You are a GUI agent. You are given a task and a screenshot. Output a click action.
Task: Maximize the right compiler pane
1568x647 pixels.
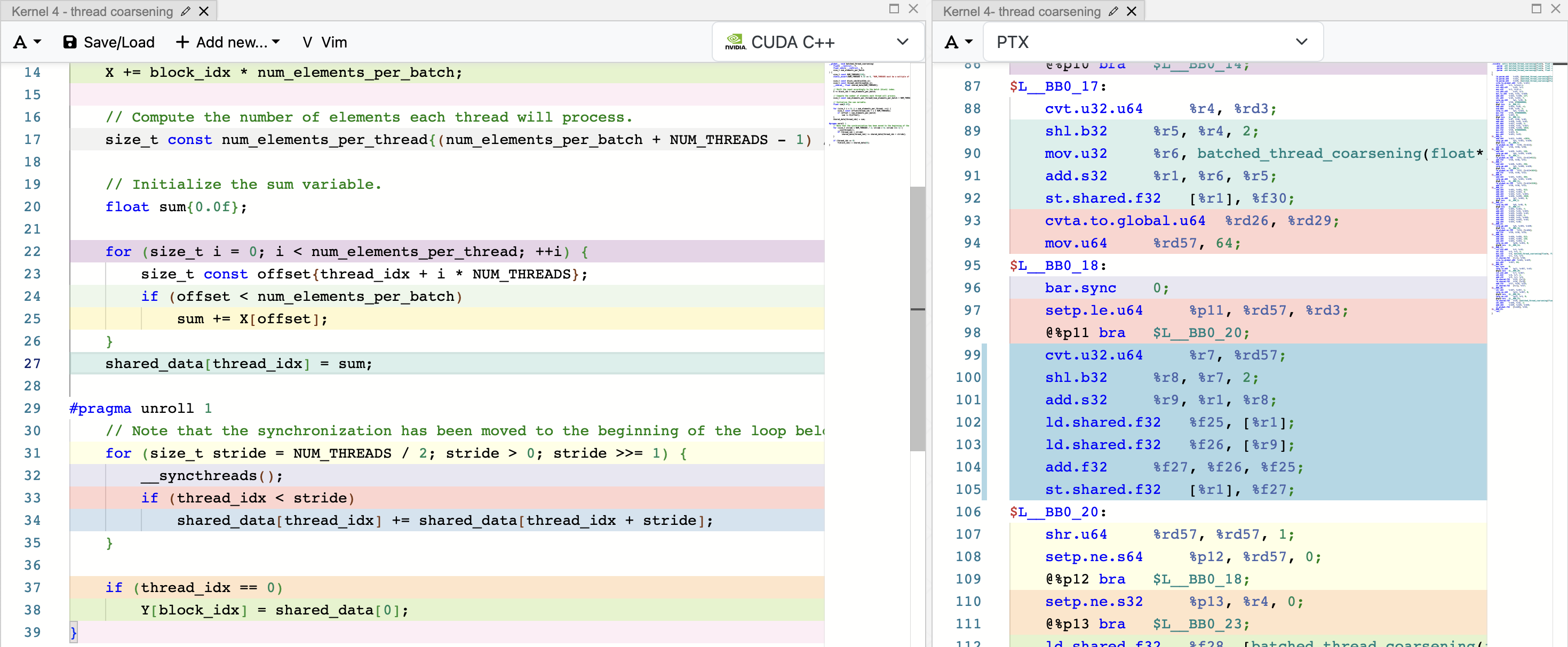point(1537,9)
